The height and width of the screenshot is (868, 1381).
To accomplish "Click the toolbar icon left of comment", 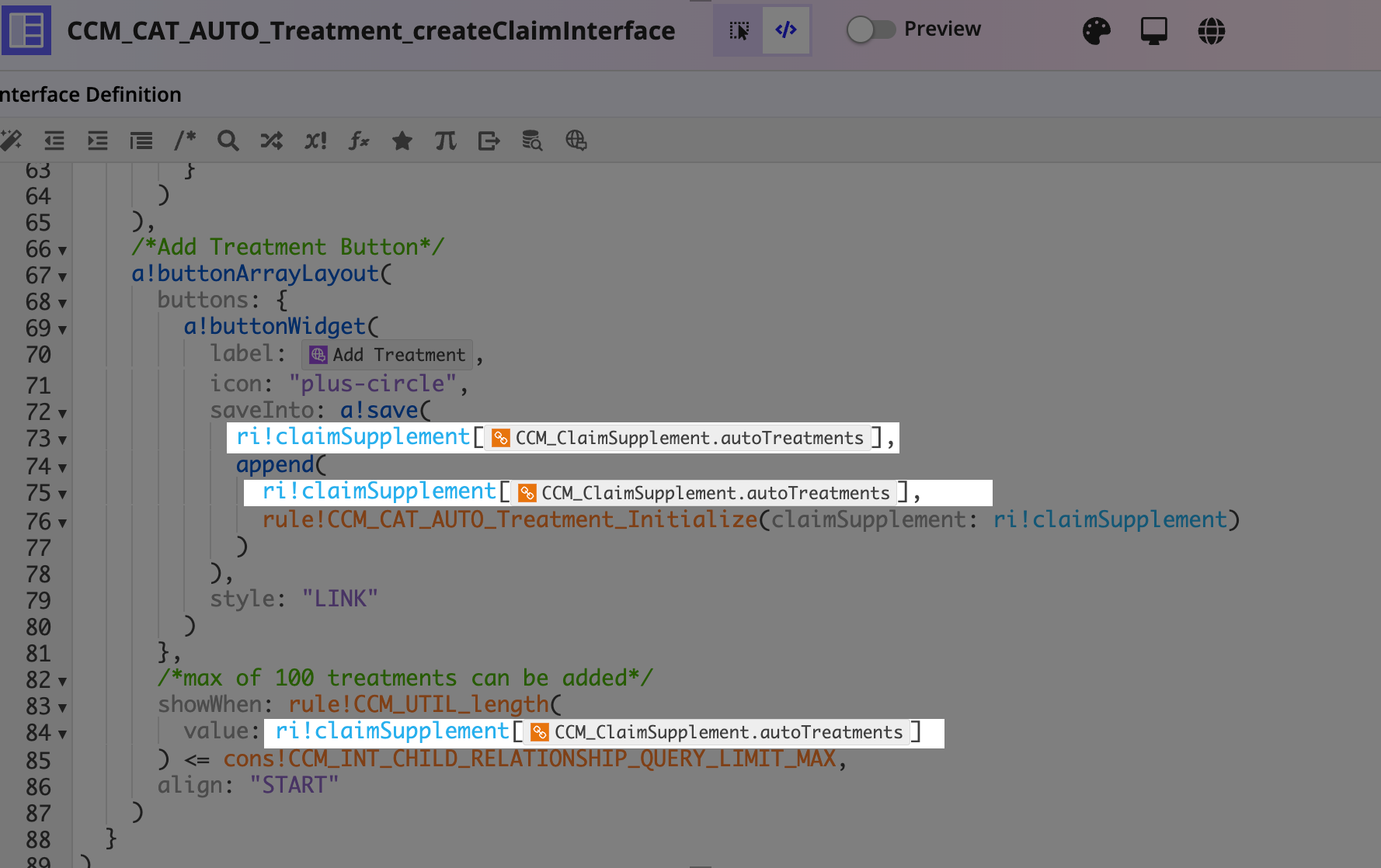I will (x=141, y=141).
